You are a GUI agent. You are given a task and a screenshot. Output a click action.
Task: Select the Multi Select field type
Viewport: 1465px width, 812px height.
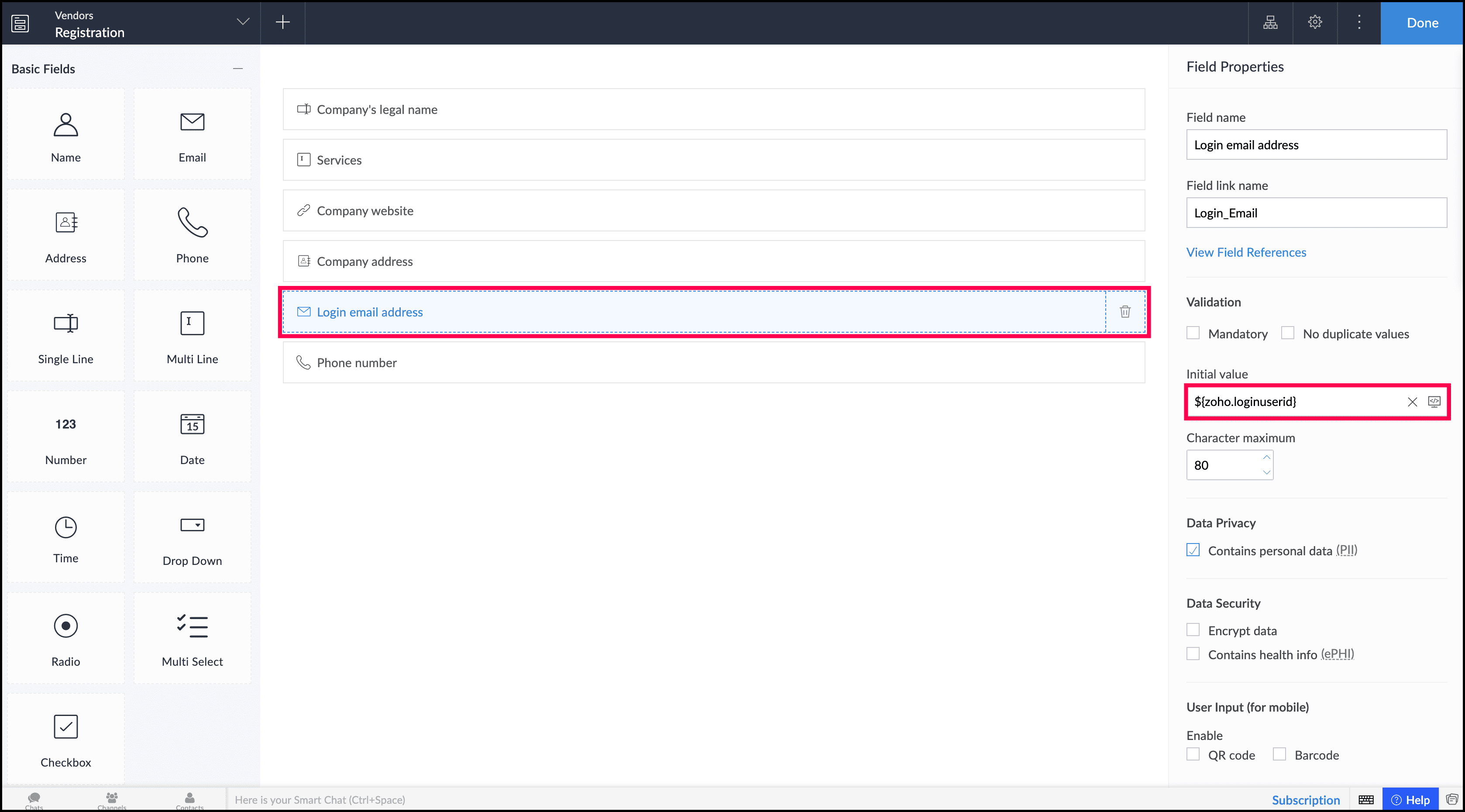(192, 638)
